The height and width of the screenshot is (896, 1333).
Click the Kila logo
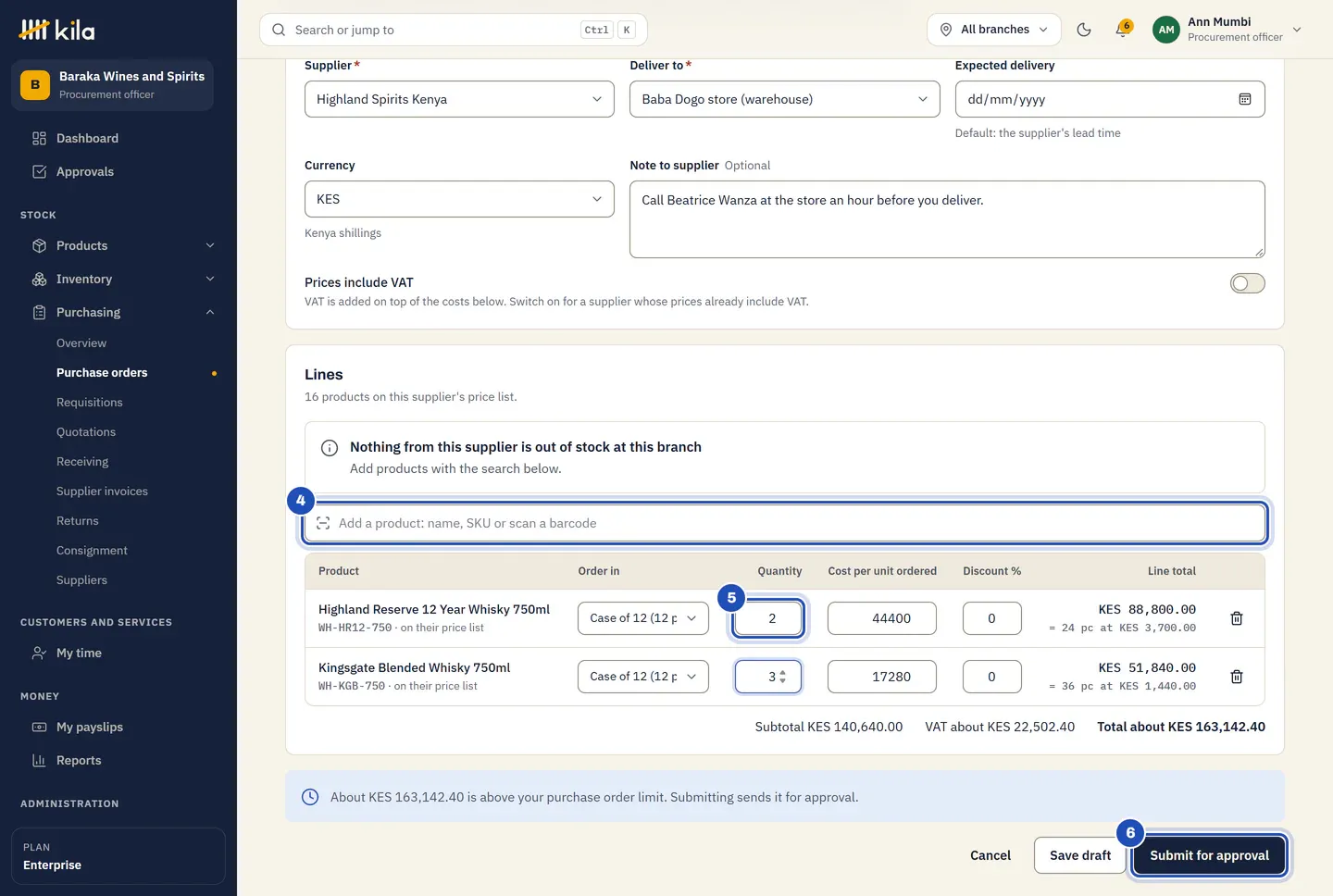tap(57, 30)
